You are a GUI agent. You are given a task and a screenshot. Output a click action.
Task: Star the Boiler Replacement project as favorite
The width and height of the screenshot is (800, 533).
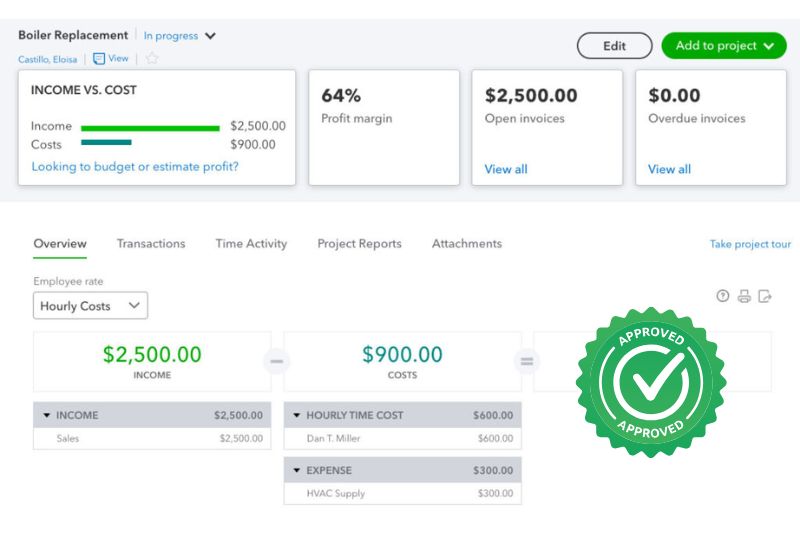coord(152,59)
